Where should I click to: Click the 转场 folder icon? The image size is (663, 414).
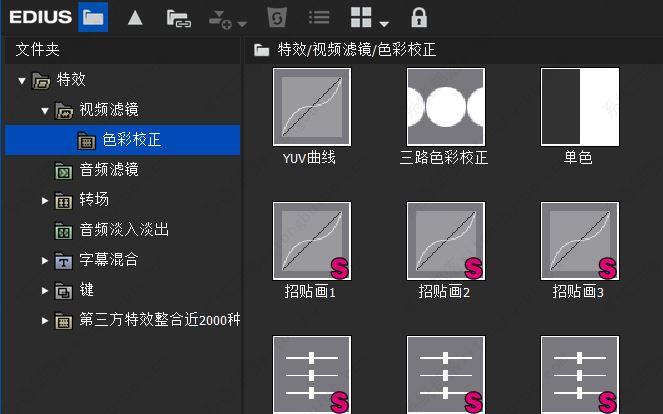click(63, 201)
